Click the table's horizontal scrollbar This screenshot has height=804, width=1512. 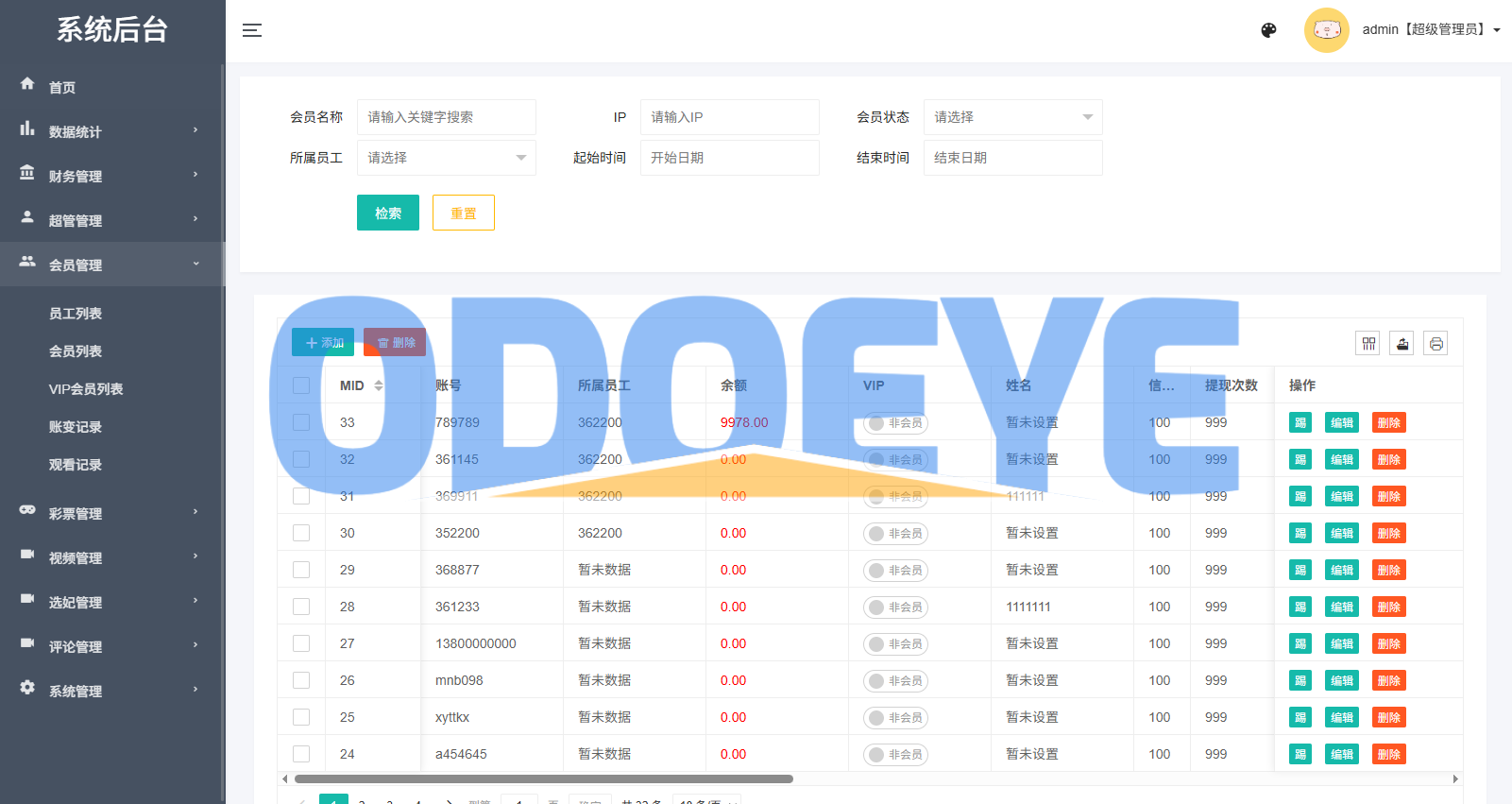click(x=543, y=779)
